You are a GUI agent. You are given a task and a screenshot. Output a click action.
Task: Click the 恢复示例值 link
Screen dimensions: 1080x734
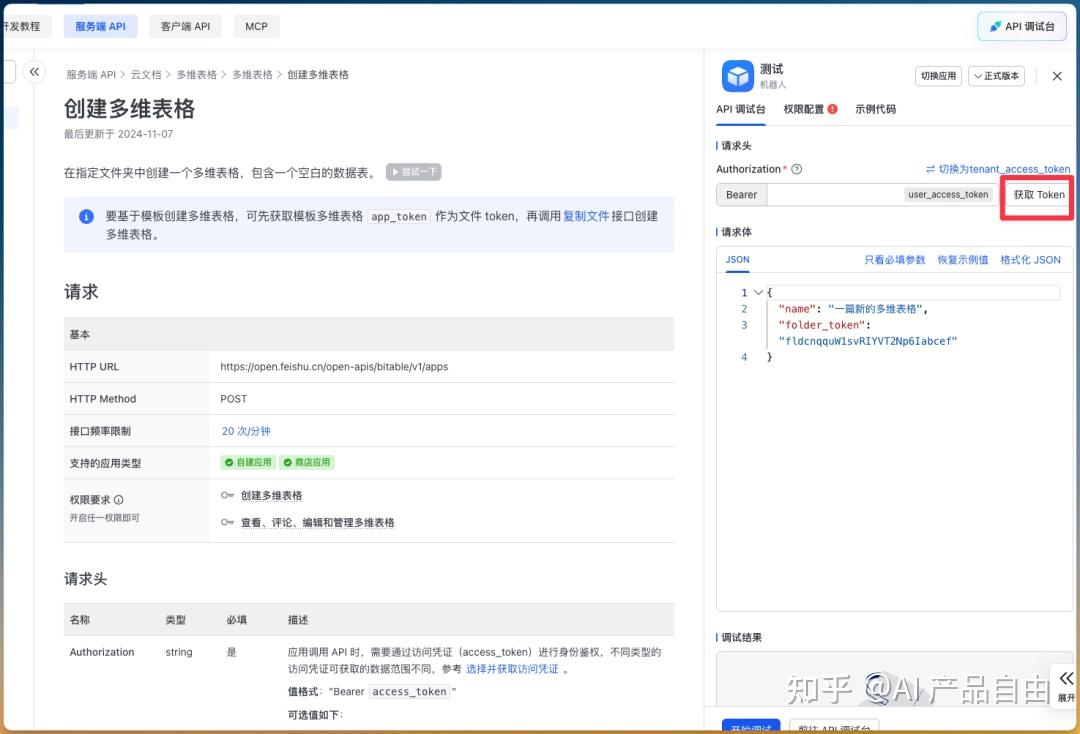point(963,260)
